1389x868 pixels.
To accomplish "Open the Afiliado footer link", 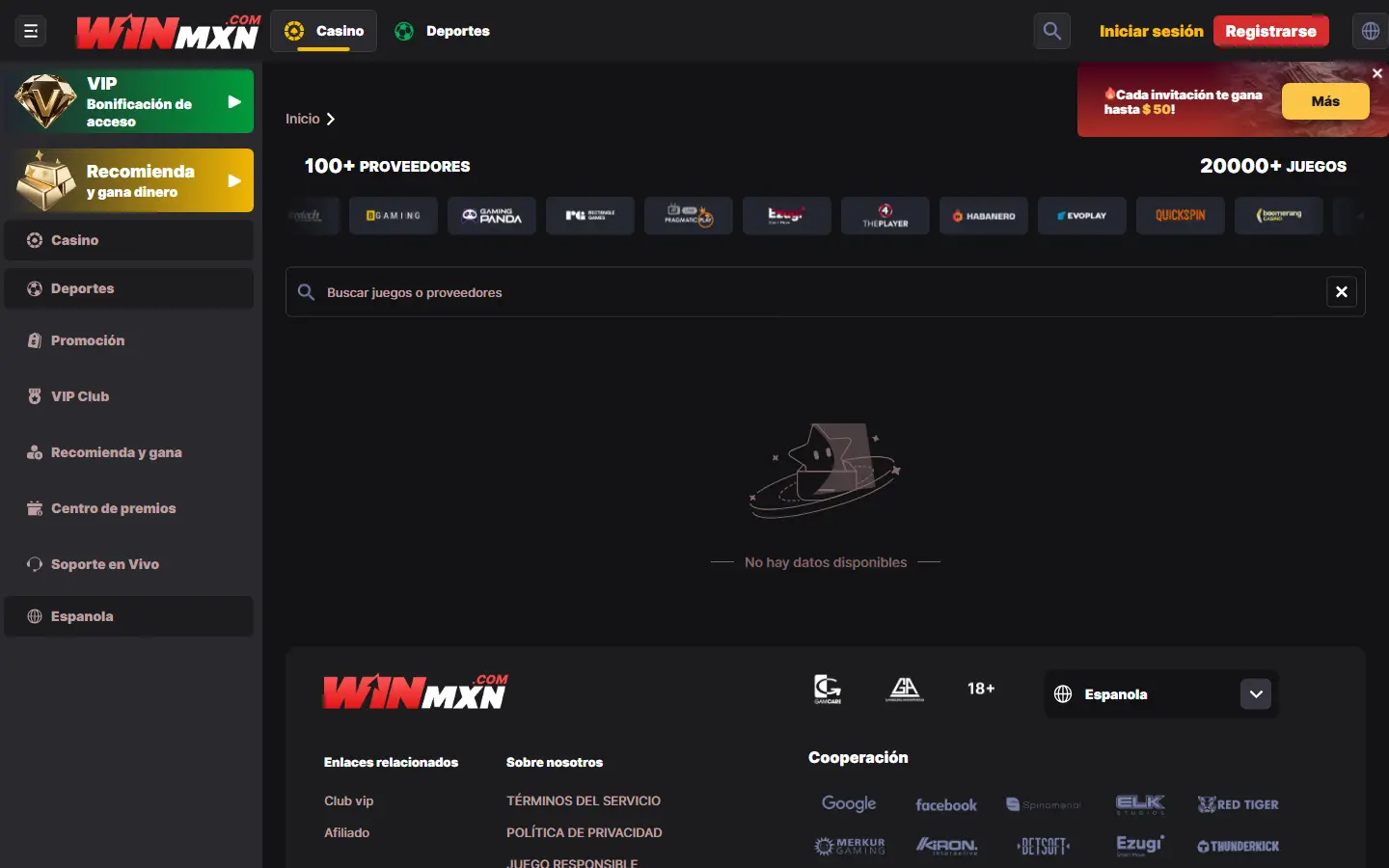I will [x=346, y=832].
